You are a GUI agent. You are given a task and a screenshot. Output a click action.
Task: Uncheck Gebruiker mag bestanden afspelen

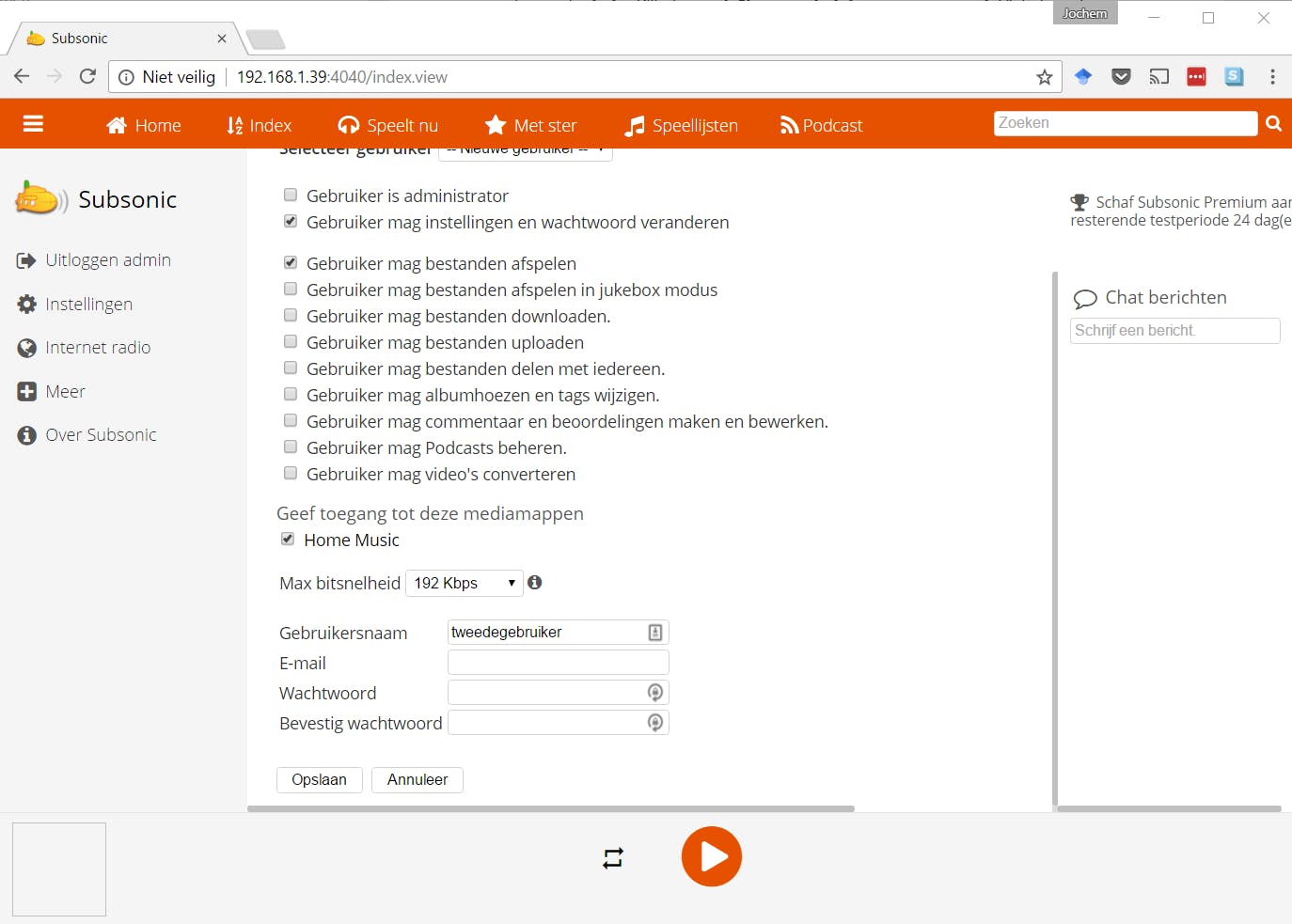coord(291,262)
